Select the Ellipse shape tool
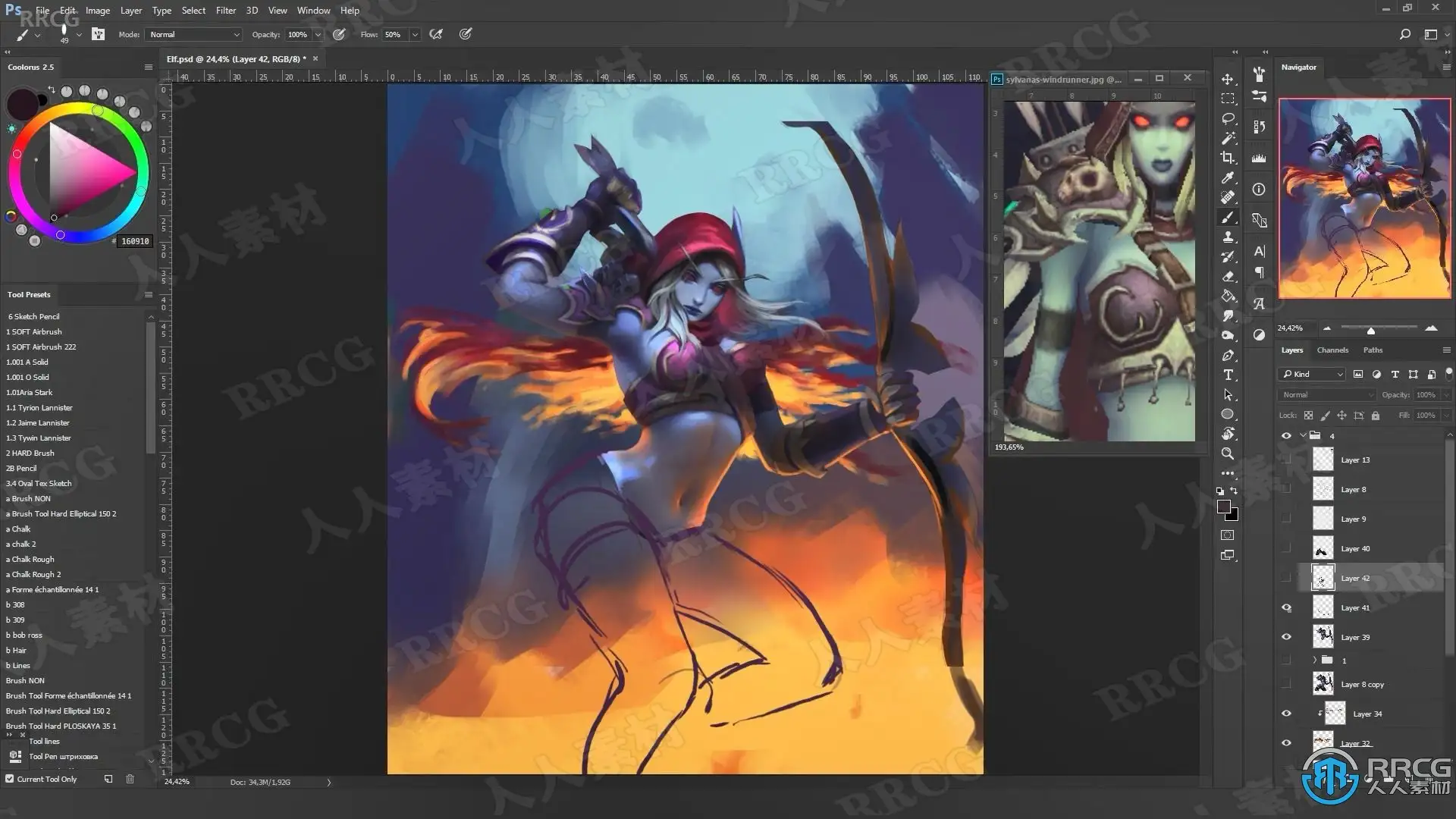The width and height of the screenshot is (1456, 819). pyautogui.click(x=1228, y=414)
